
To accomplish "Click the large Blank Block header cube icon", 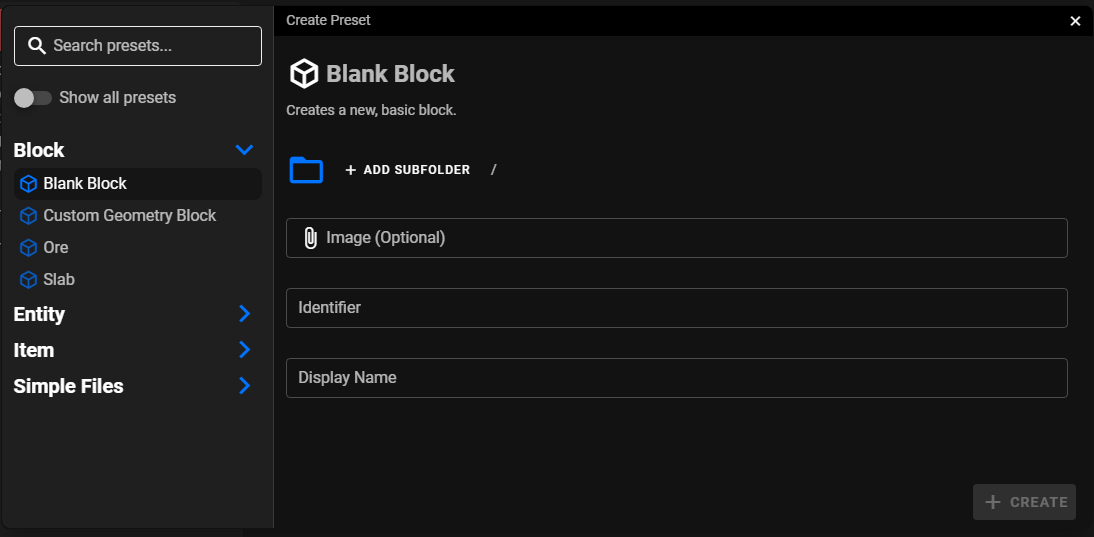I will coord(303,74).
